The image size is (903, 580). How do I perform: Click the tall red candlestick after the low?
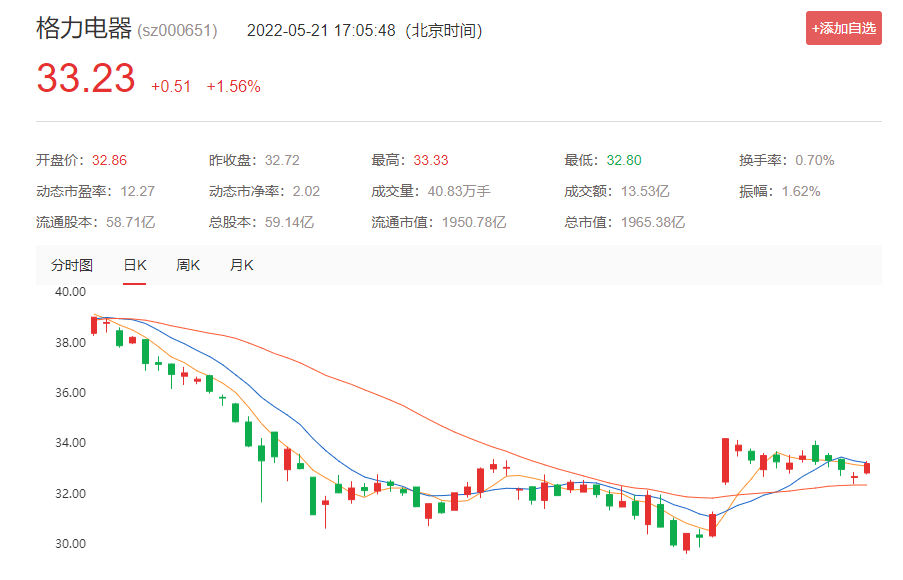click(x=725, y=460)
